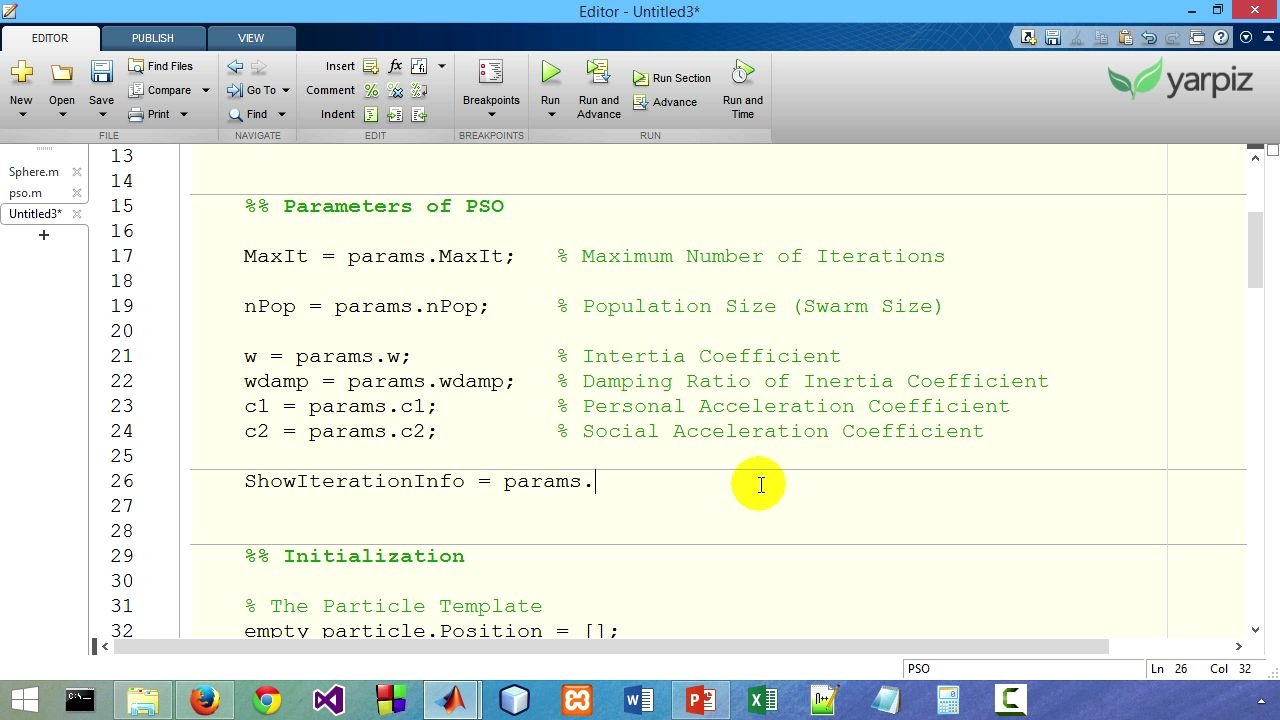
Task: Close the Untitled3* tab
Action: (x=77, y=214)
